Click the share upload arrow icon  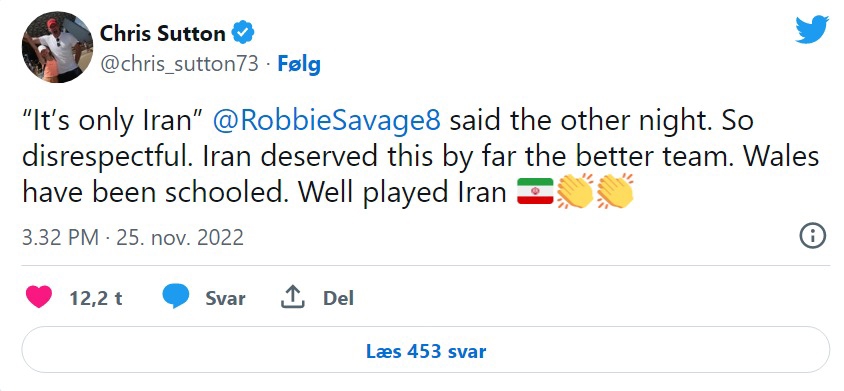[293, 297]
